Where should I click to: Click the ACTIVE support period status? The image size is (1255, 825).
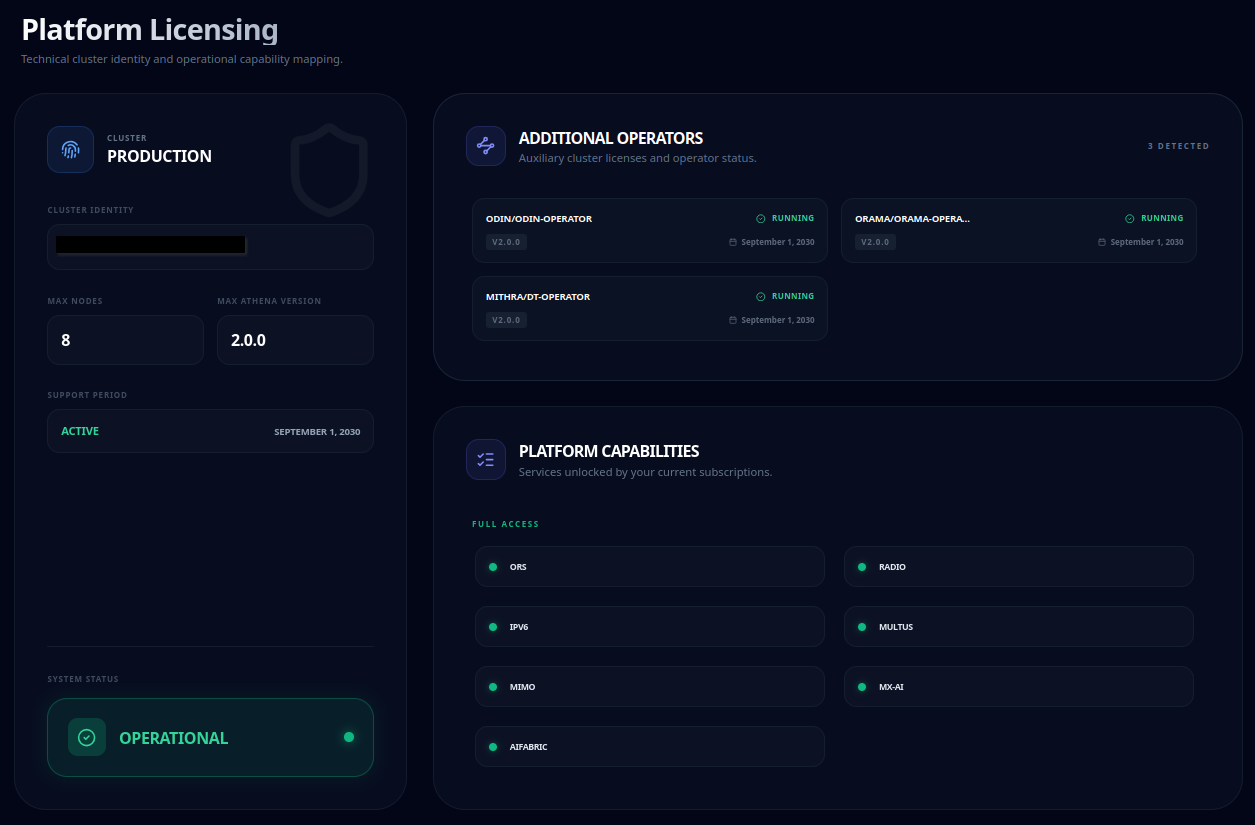tap(80, 431)
